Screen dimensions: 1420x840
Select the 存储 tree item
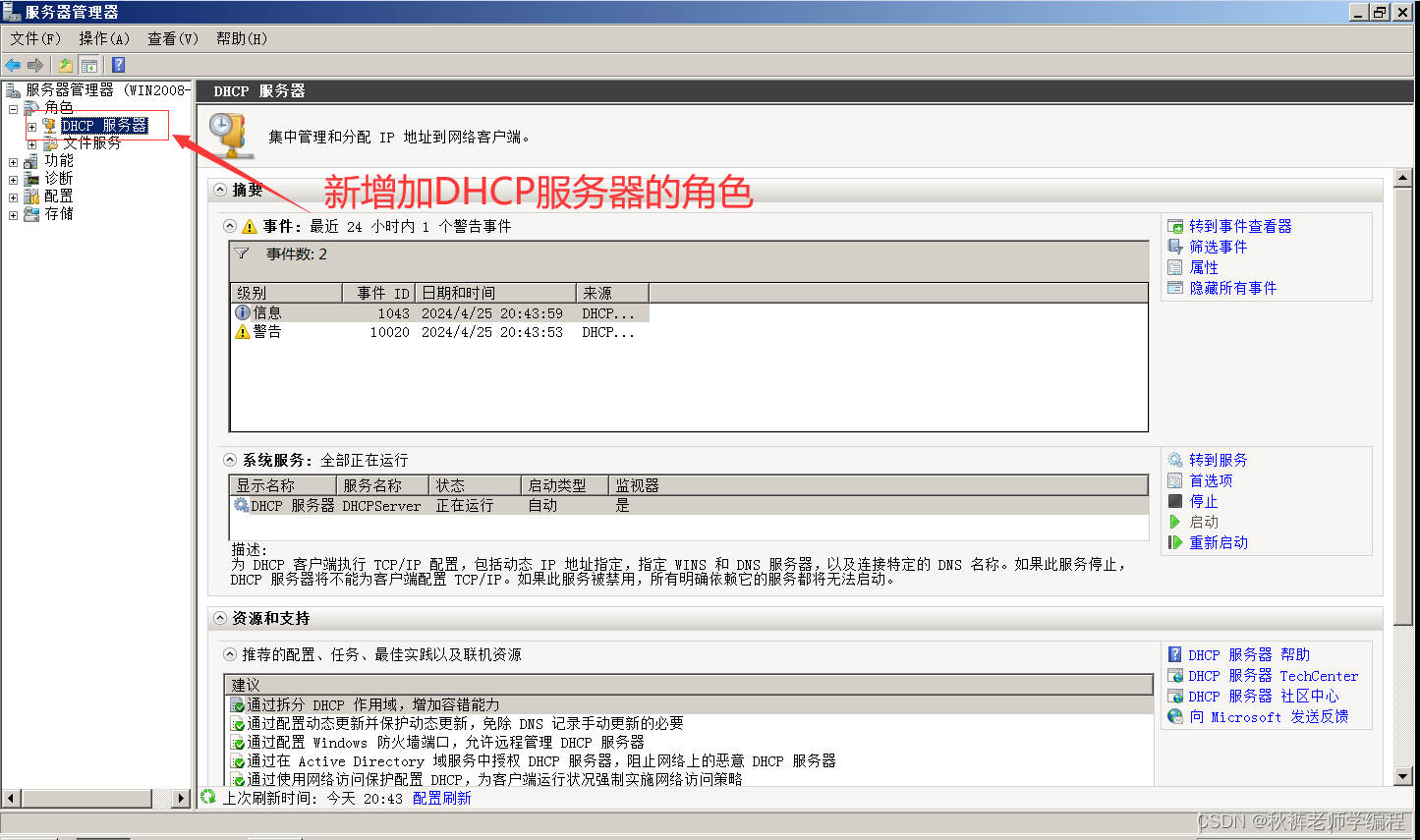pyautogui.click(x=59, y=214)
